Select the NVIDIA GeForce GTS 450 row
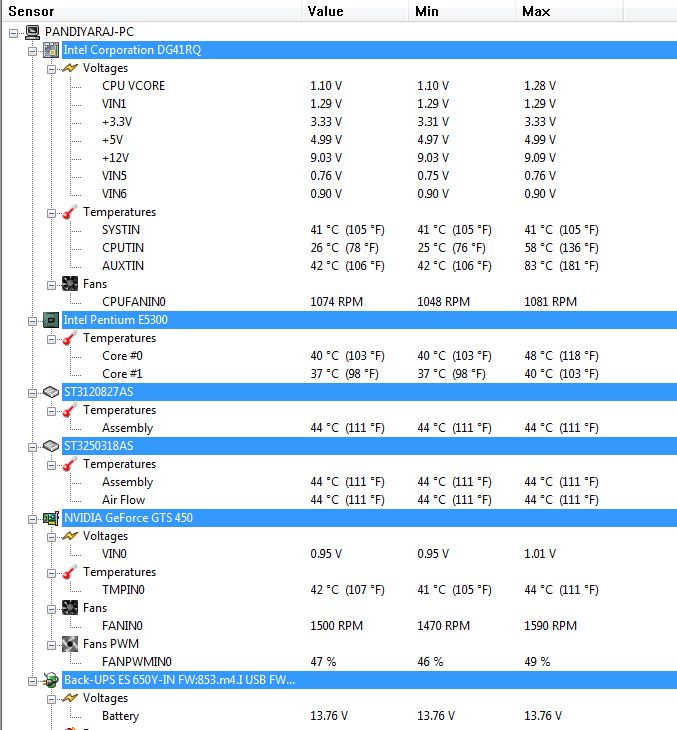The height and width of the screenshot is (730, 677). (x=369, y=518)
